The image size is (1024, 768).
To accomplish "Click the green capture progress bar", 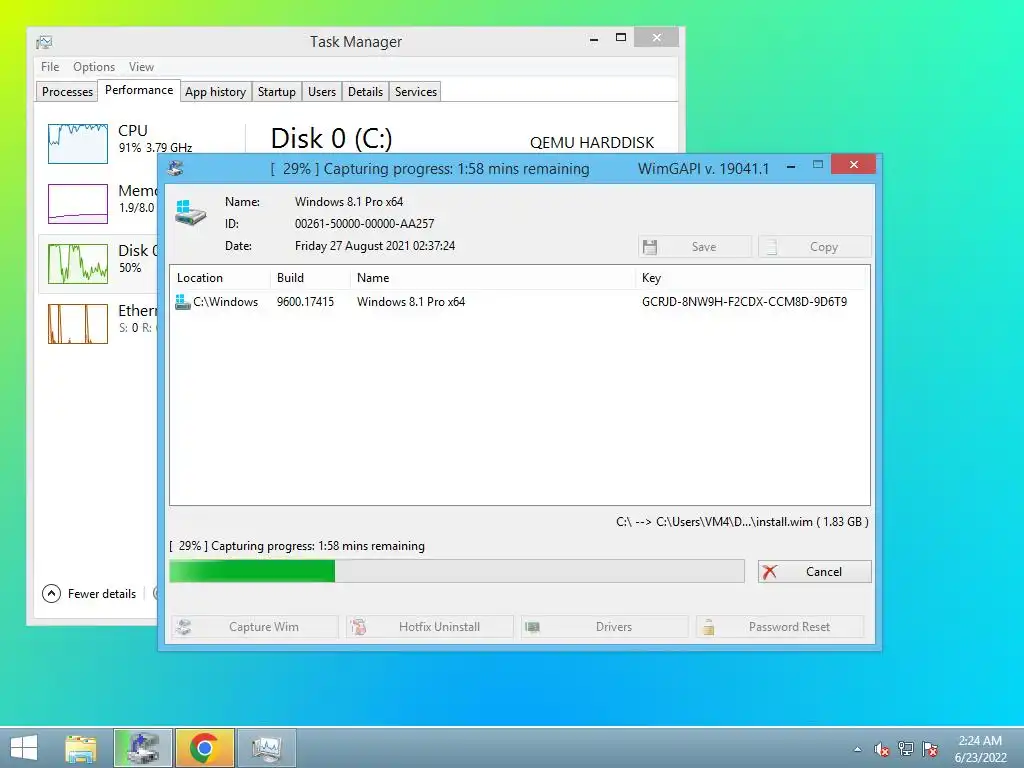I will [x=456, y=571].
